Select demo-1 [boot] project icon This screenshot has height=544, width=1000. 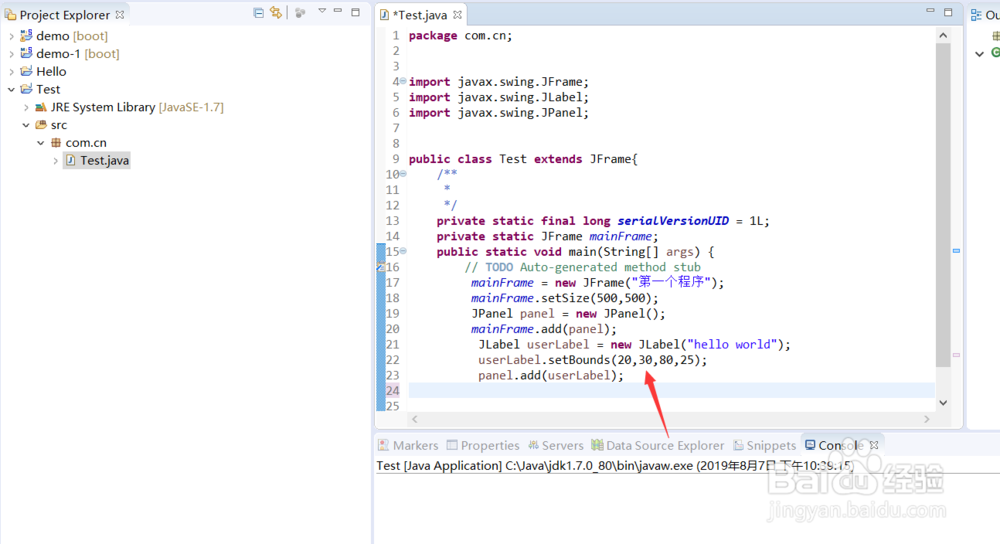26,53
